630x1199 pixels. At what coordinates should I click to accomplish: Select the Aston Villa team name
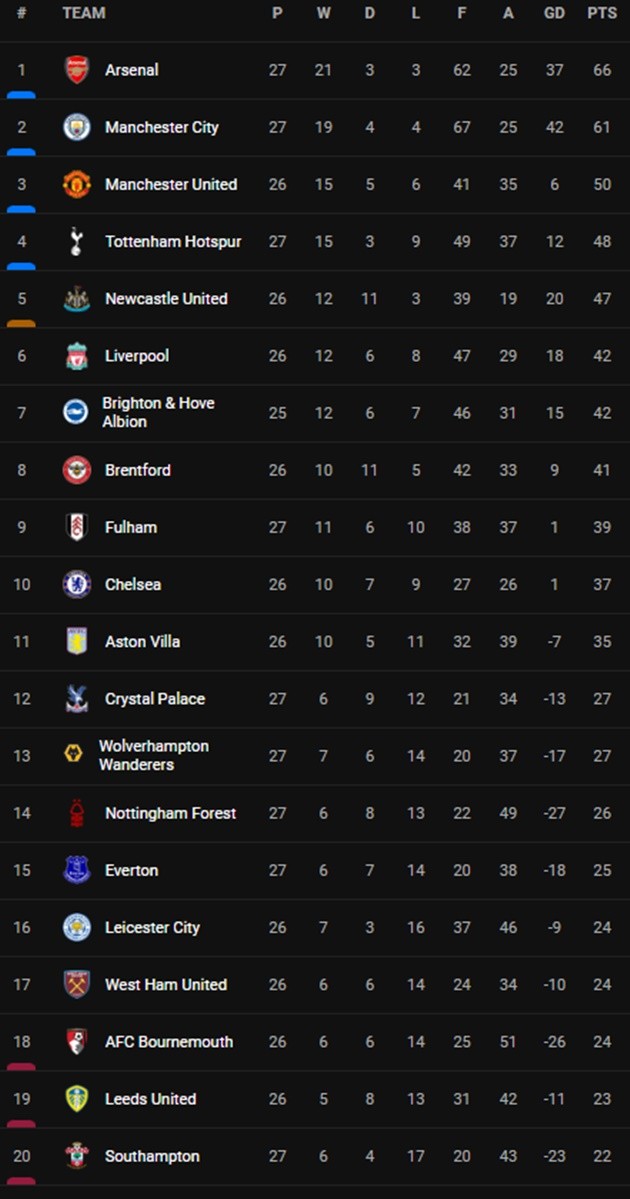pyautogui.click(x=142, y=641)
